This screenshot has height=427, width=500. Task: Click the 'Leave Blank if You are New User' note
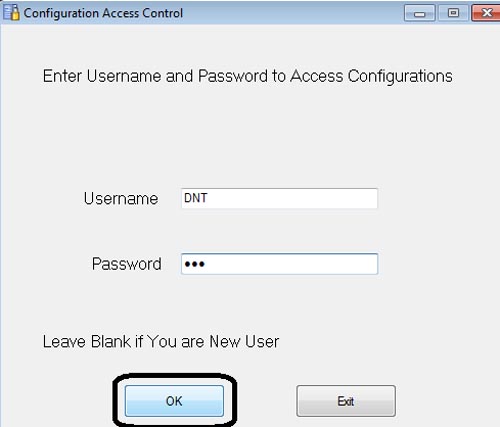point(161,342)
